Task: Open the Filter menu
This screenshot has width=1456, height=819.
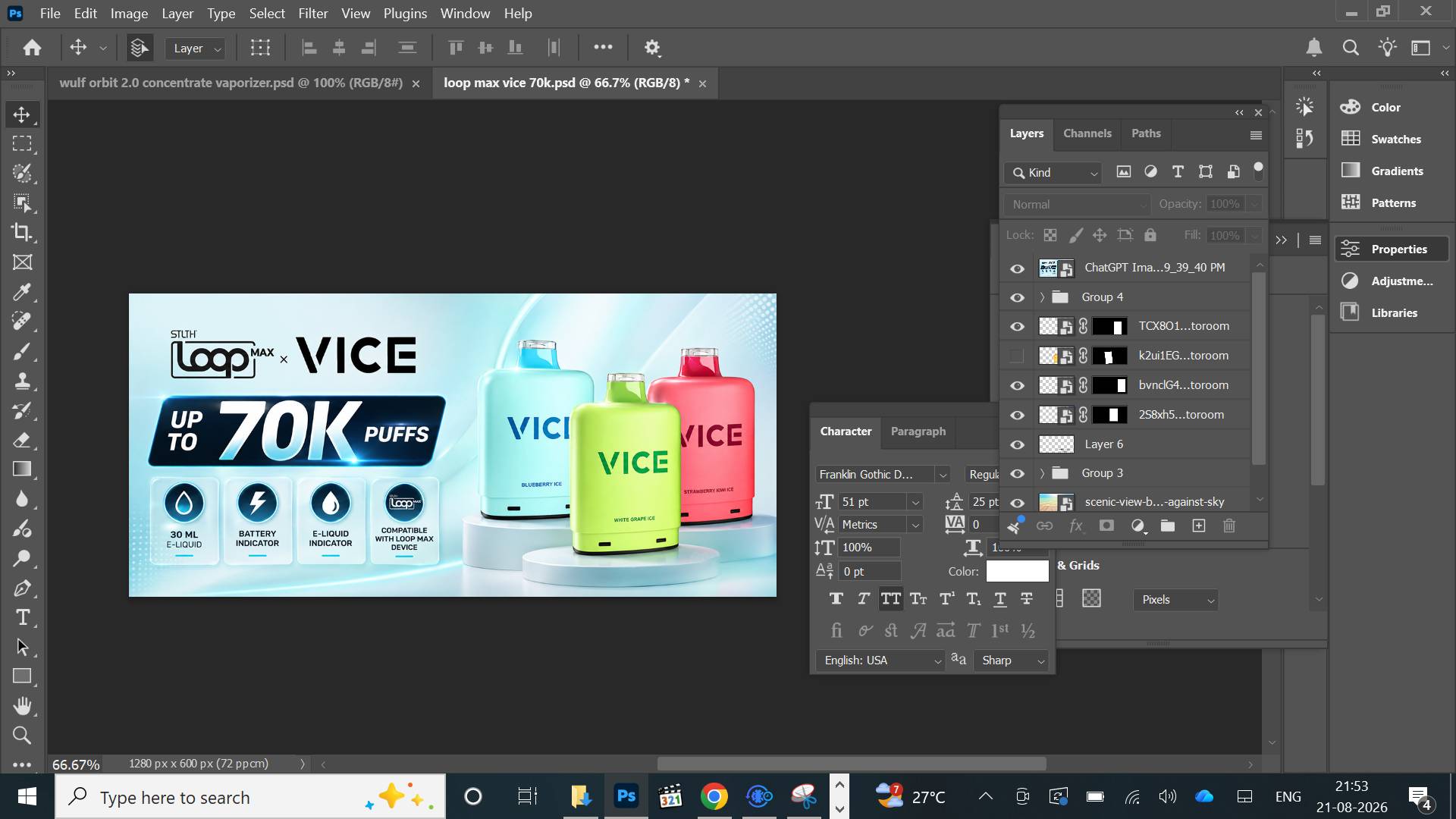Action: pos(312,13)
